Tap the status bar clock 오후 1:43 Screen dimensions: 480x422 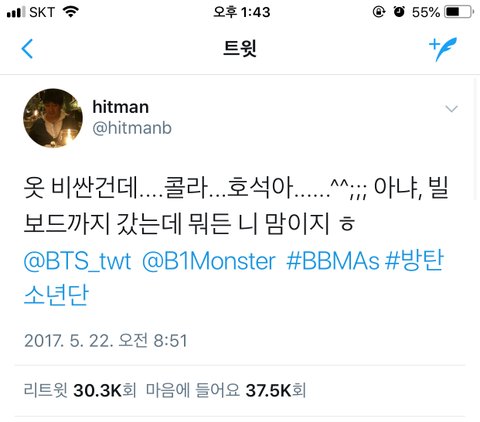click(x=242, y=12)
